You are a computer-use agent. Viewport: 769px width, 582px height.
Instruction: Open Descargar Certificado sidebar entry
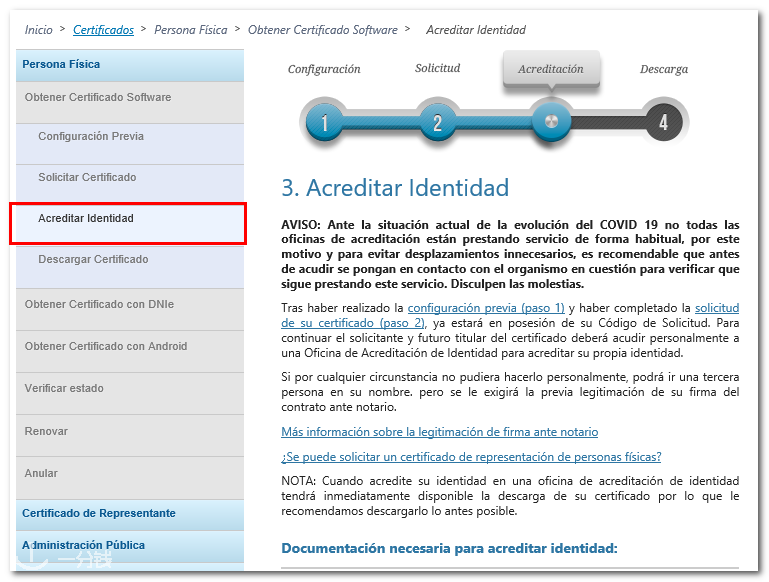coord(130,266)
